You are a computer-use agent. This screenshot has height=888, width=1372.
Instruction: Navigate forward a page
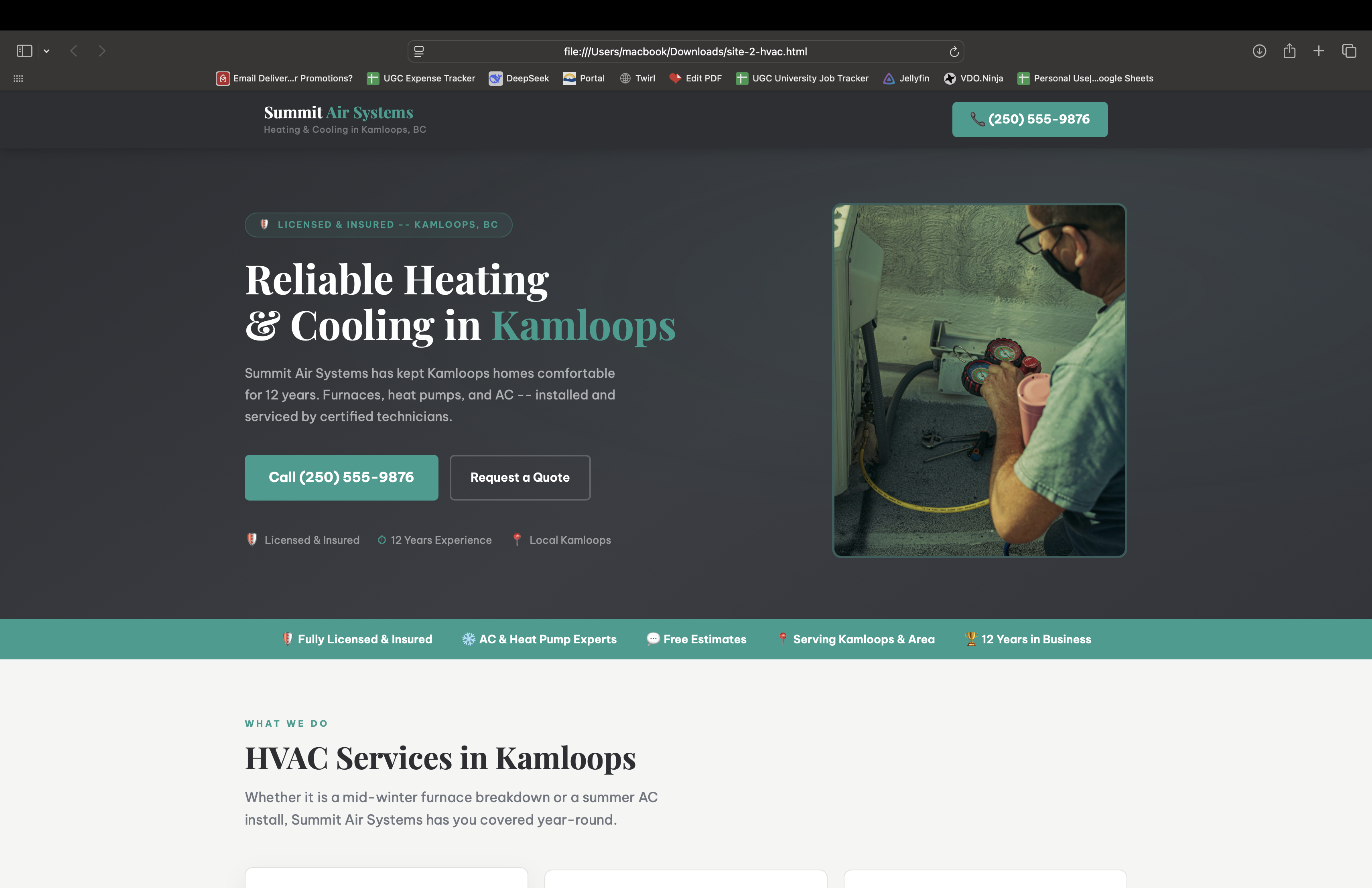[101, 51]
